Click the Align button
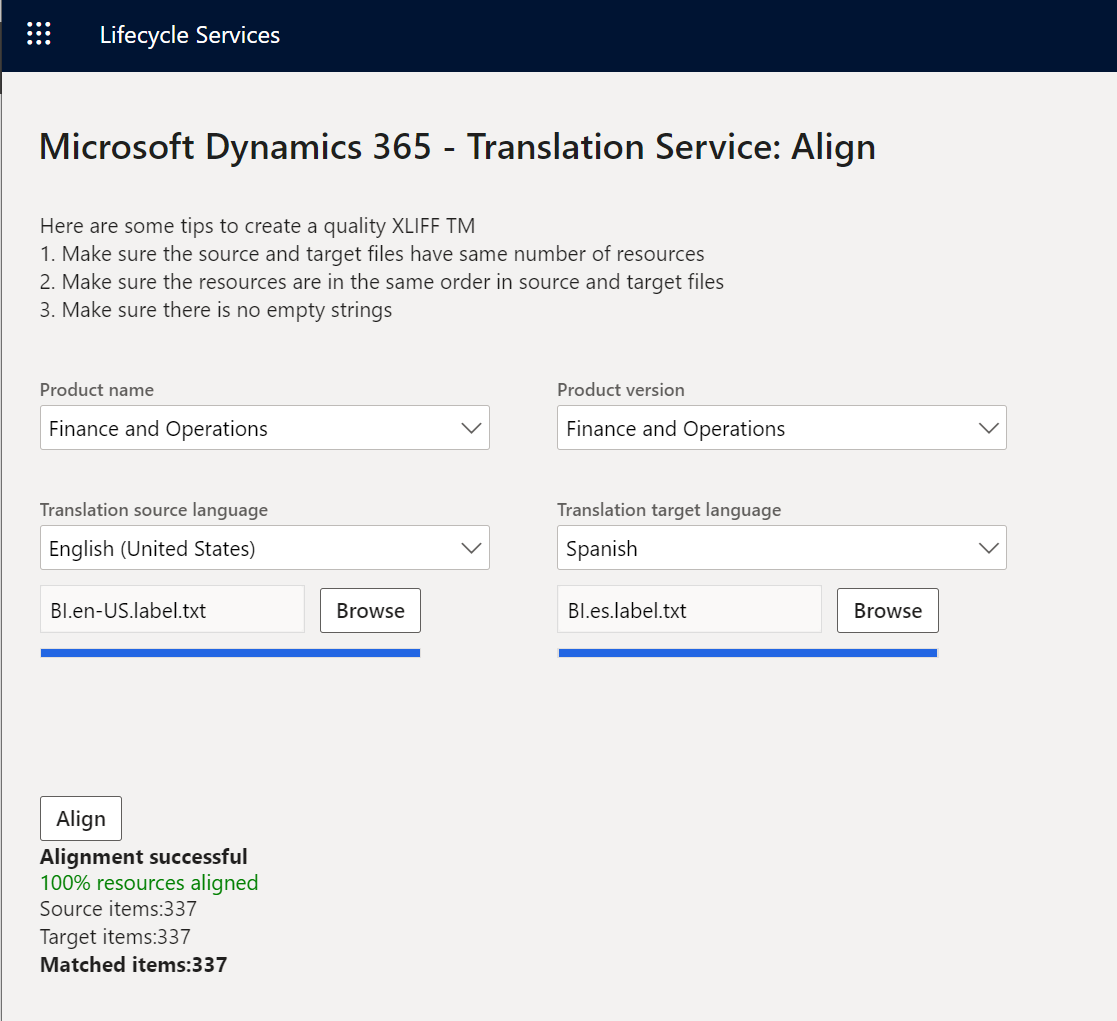The width and height of the screenshot is (1117, 1021). coord(80,819)
